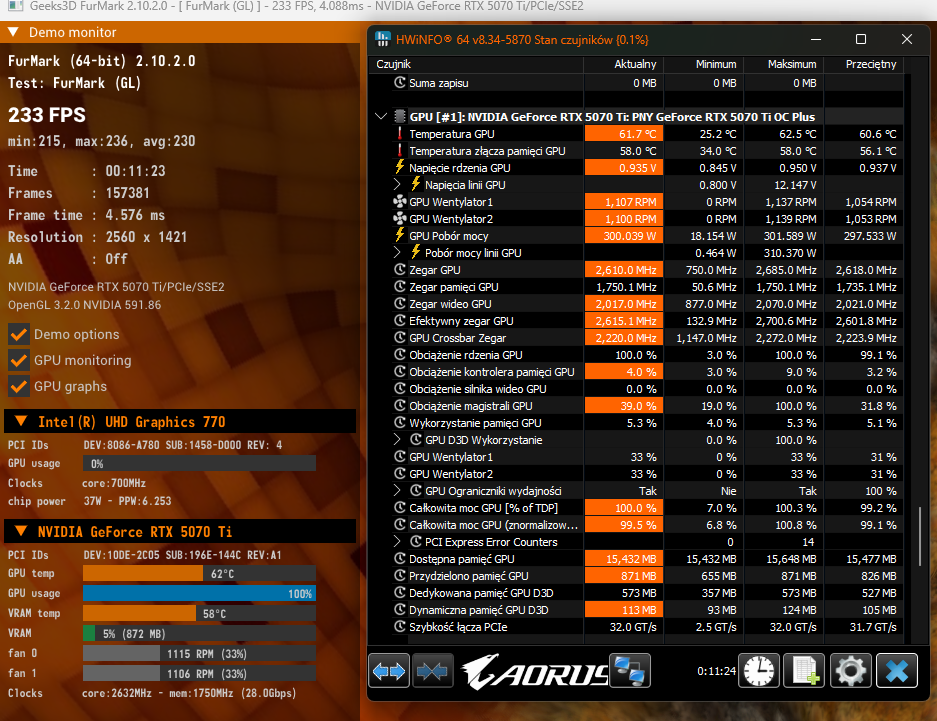
Task: Collapse the NVIDIA GeForce RTX 5070 Ti section
Action: pyautogui.click(x=21, y=531)
